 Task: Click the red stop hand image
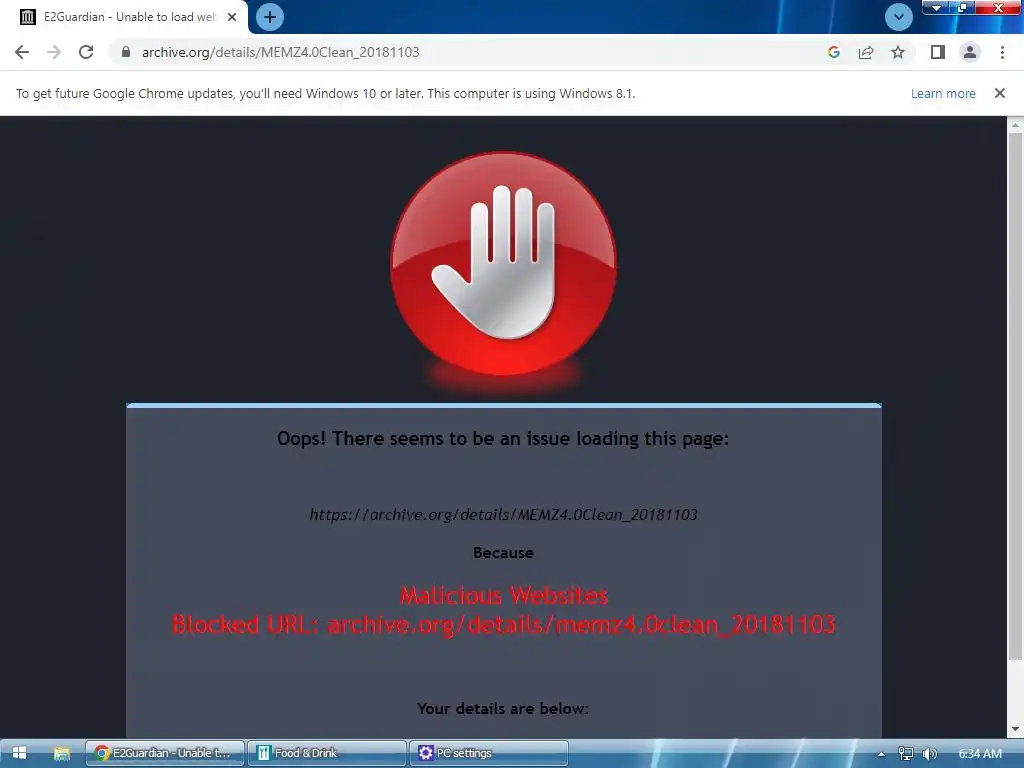(503, 264)
